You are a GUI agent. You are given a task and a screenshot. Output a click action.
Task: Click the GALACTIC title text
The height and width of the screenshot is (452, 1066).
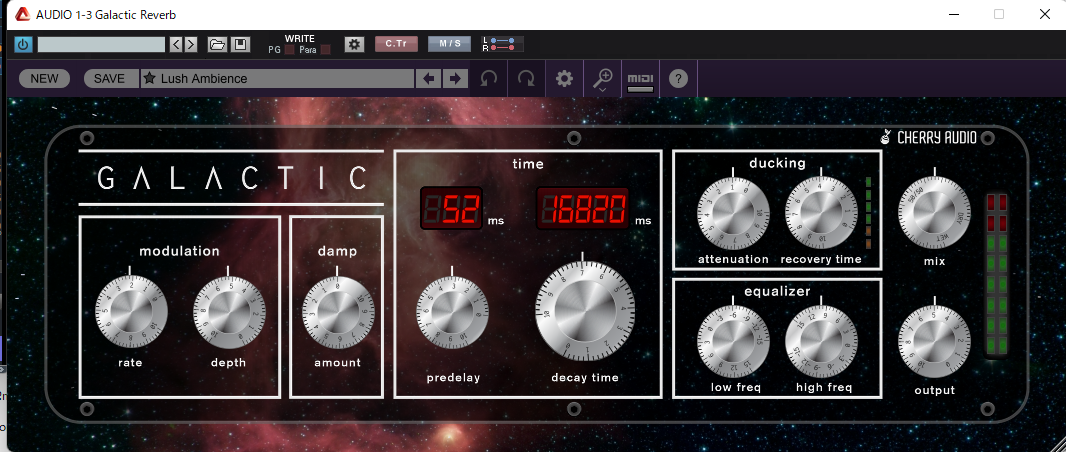coord(232,178)
